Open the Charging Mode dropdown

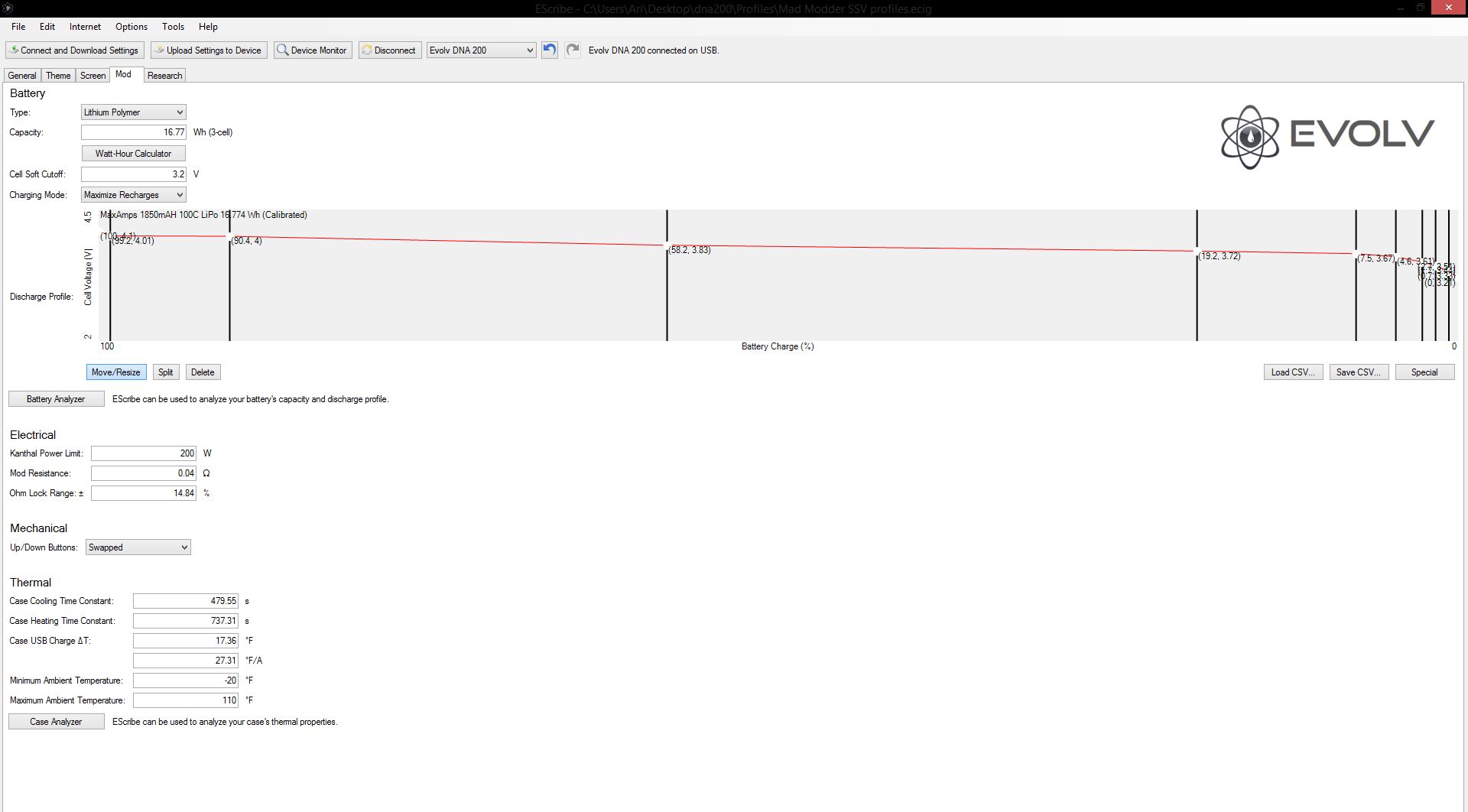coord(134,195)
